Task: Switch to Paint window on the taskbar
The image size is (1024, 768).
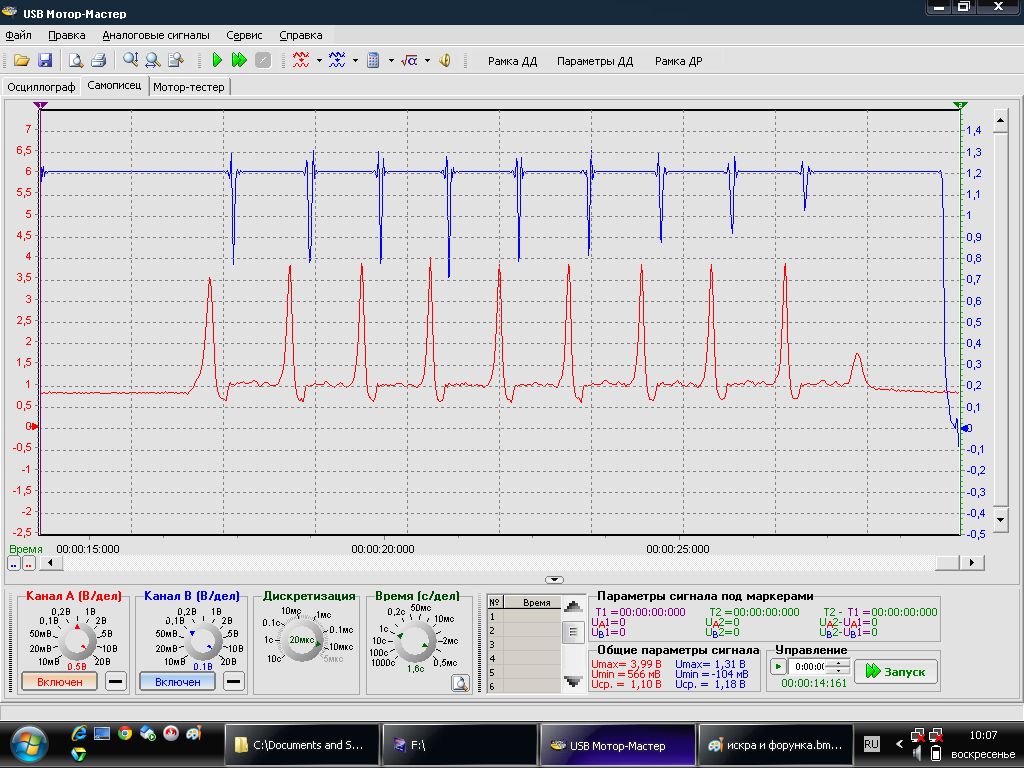Action: click(776, 745)
